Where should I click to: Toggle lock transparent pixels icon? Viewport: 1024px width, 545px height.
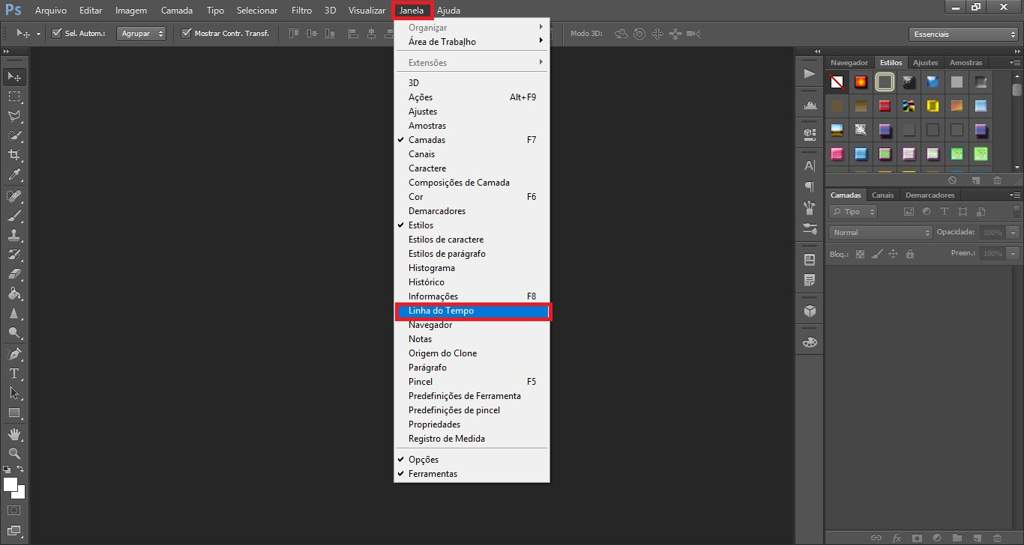click(860, 254)
